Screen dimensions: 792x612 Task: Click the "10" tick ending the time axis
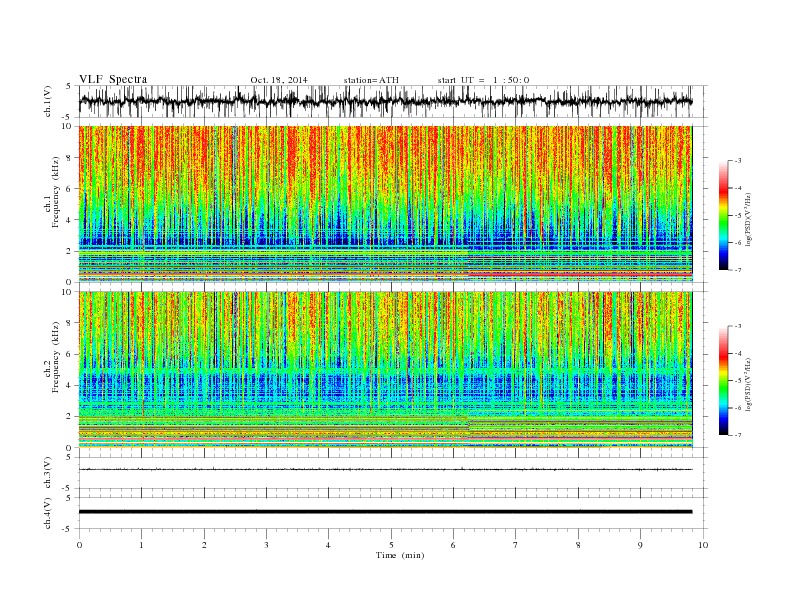(703, 545)
